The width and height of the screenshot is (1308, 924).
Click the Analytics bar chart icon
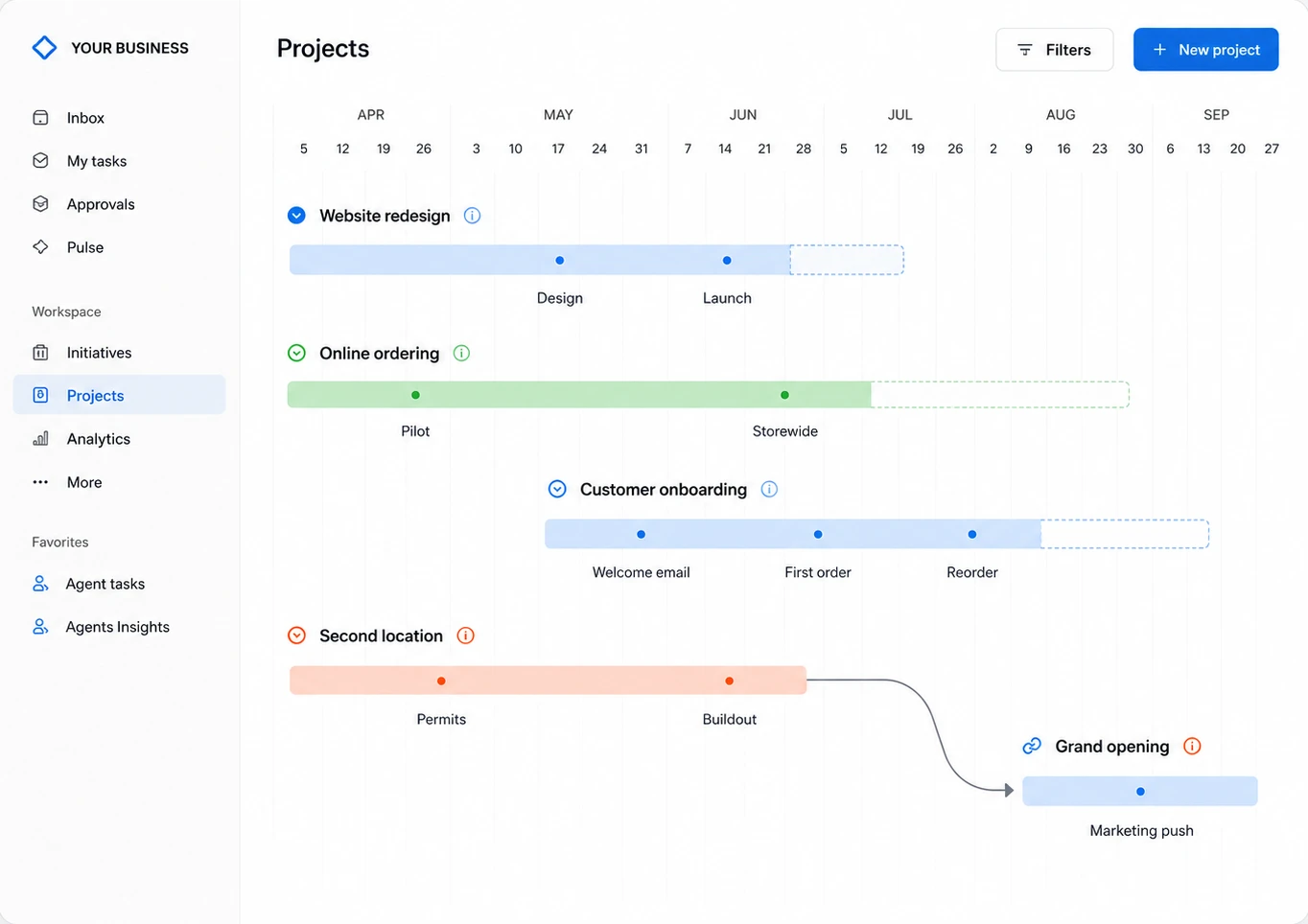40,439
